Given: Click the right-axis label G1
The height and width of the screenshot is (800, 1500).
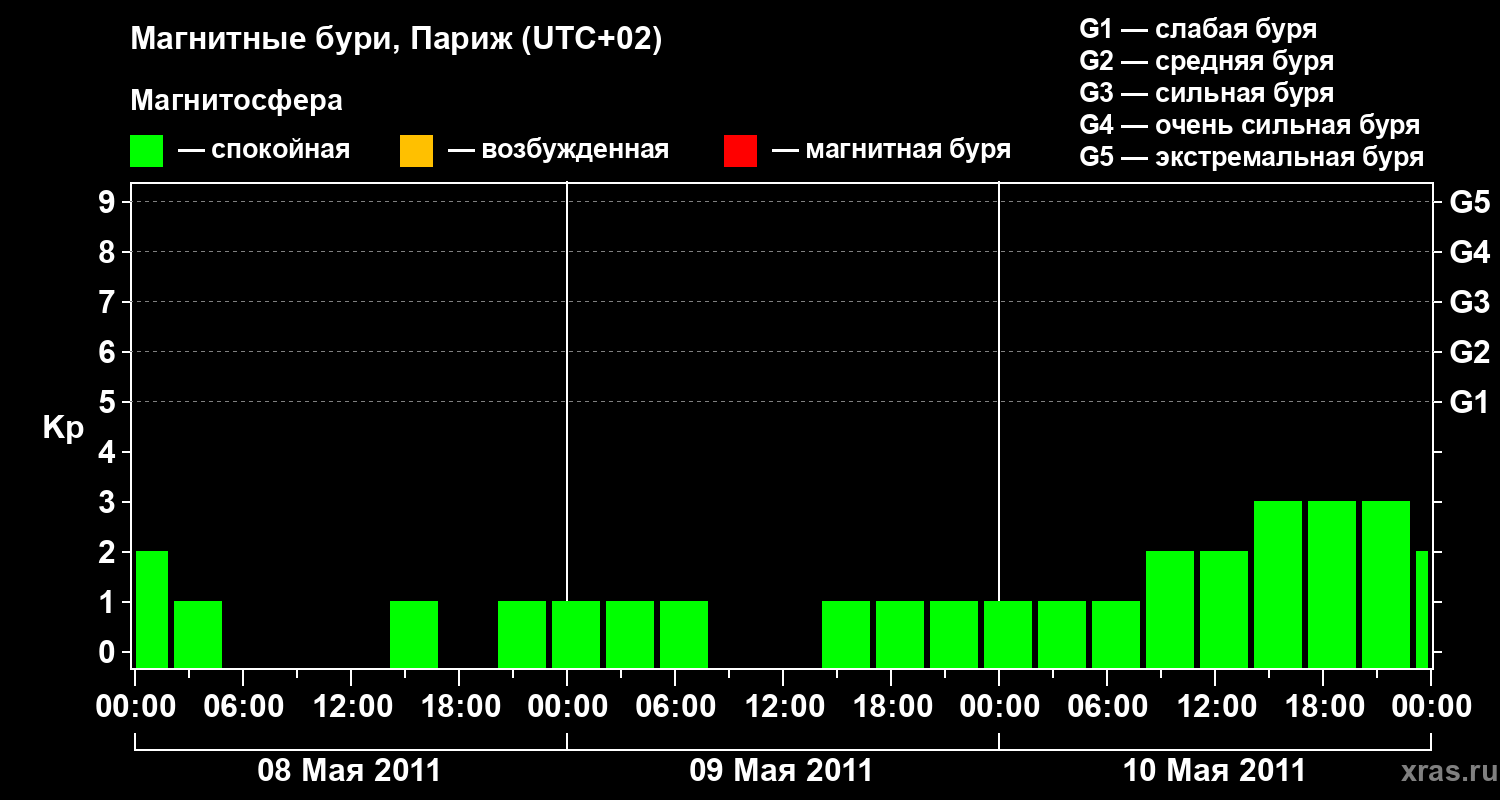Looking at the screenshot, I should point(1469,402).
